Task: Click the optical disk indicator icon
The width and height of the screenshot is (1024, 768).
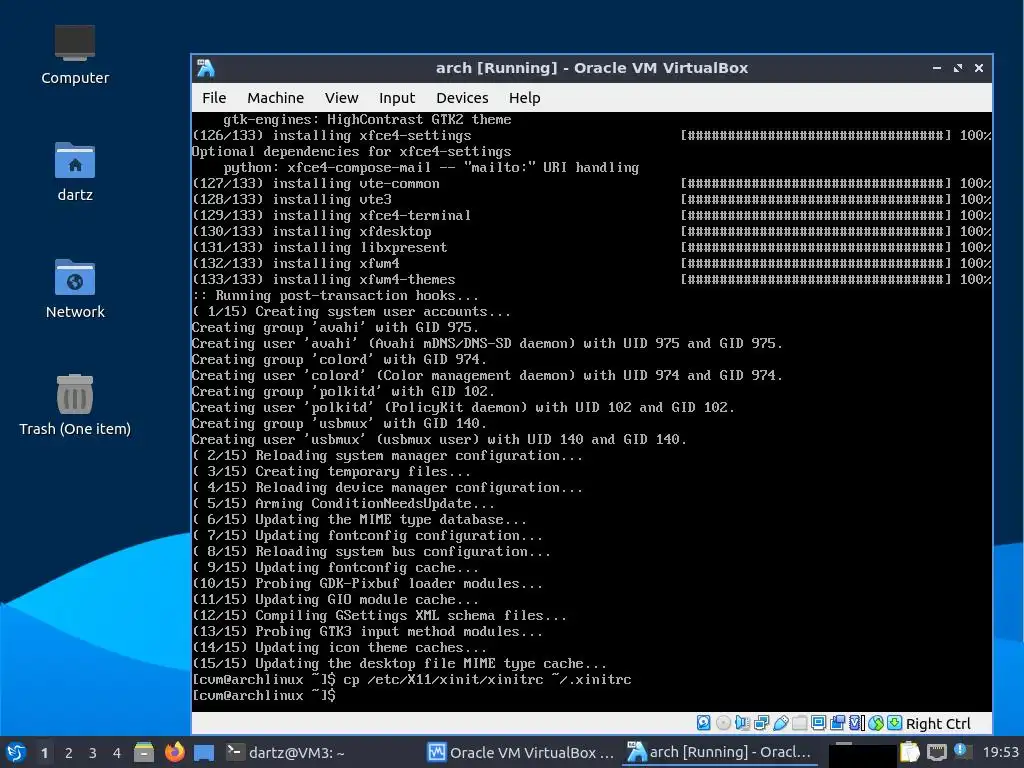Action: [x=724, y=723]
